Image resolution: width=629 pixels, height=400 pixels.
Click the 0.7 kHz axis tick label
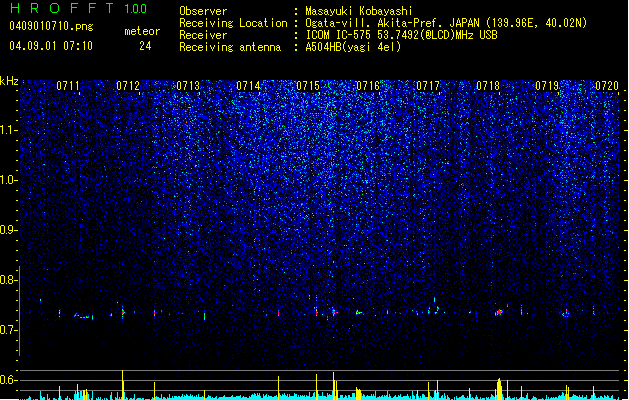pos(8,330)
